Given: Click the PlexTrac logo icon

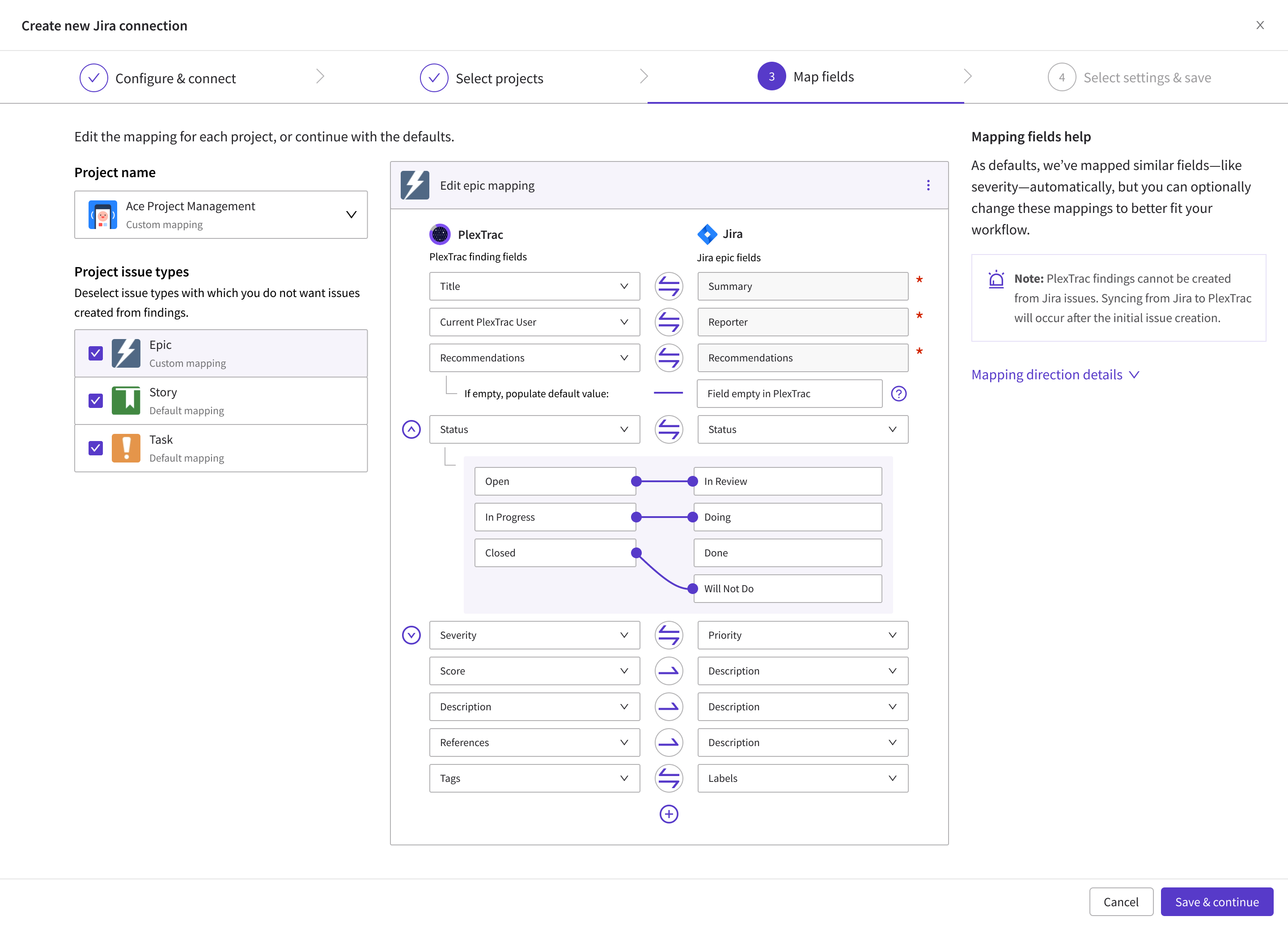Looking at the screenshot, I should (440, 234).
